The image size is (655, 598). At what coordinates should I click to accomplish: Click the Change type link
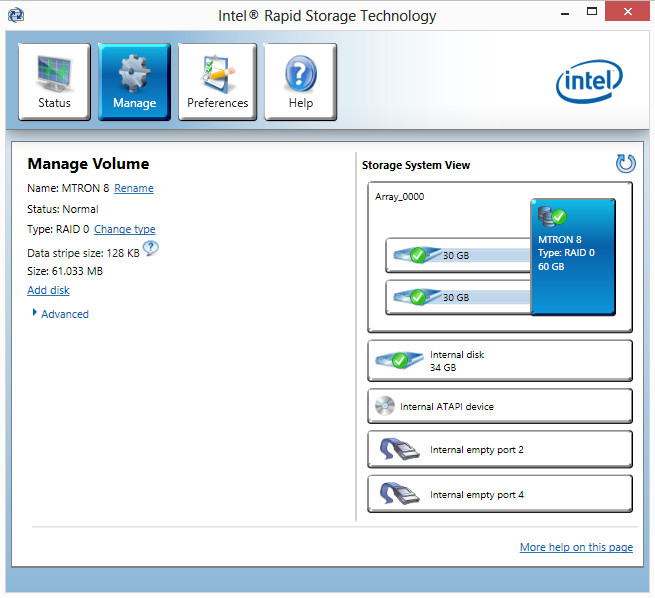click(124, 229)
